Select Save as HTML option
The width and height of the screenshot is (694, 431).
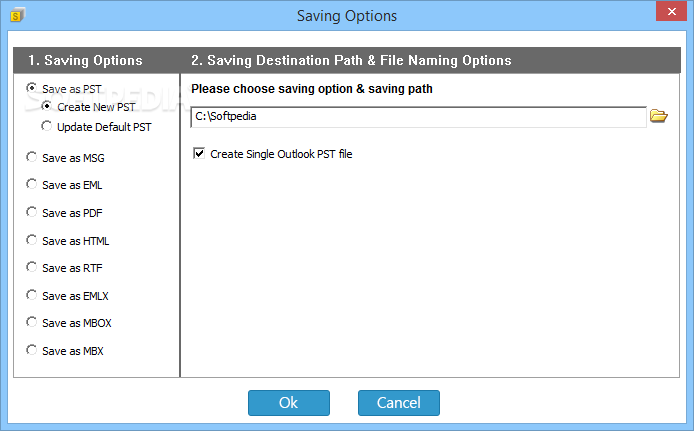(x=32, y=240)
